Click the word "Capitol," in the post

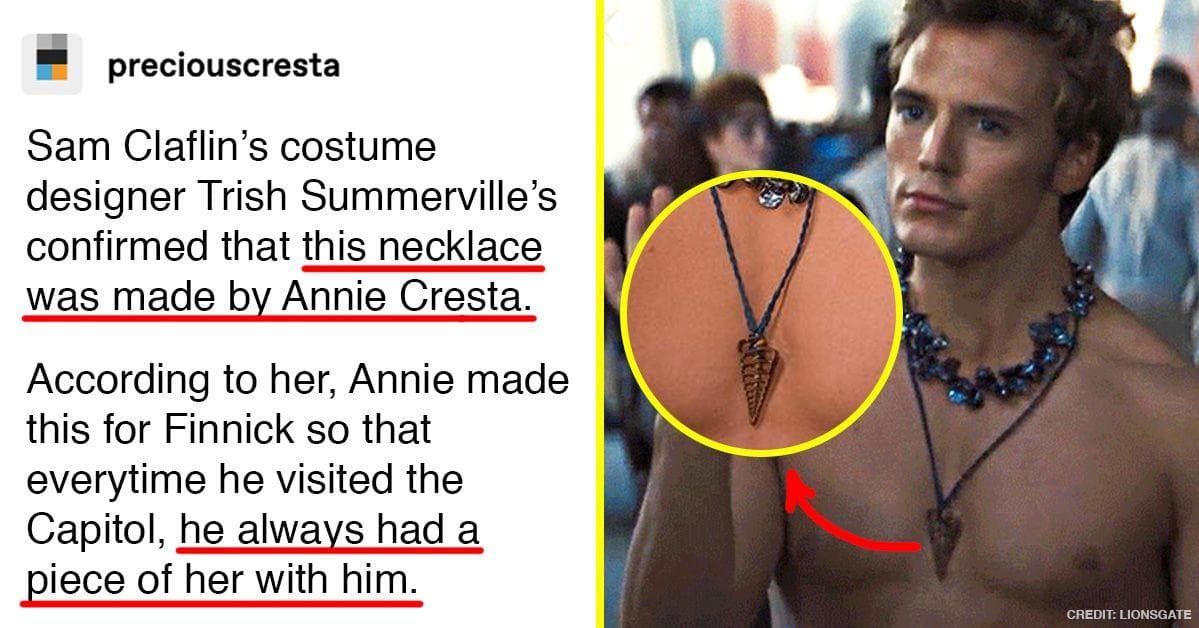(96, 530)
